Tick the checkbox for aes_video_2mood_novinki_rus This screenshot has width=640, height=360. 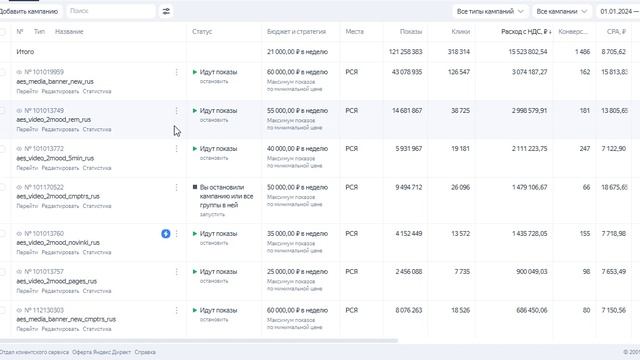tap(2, 234)
